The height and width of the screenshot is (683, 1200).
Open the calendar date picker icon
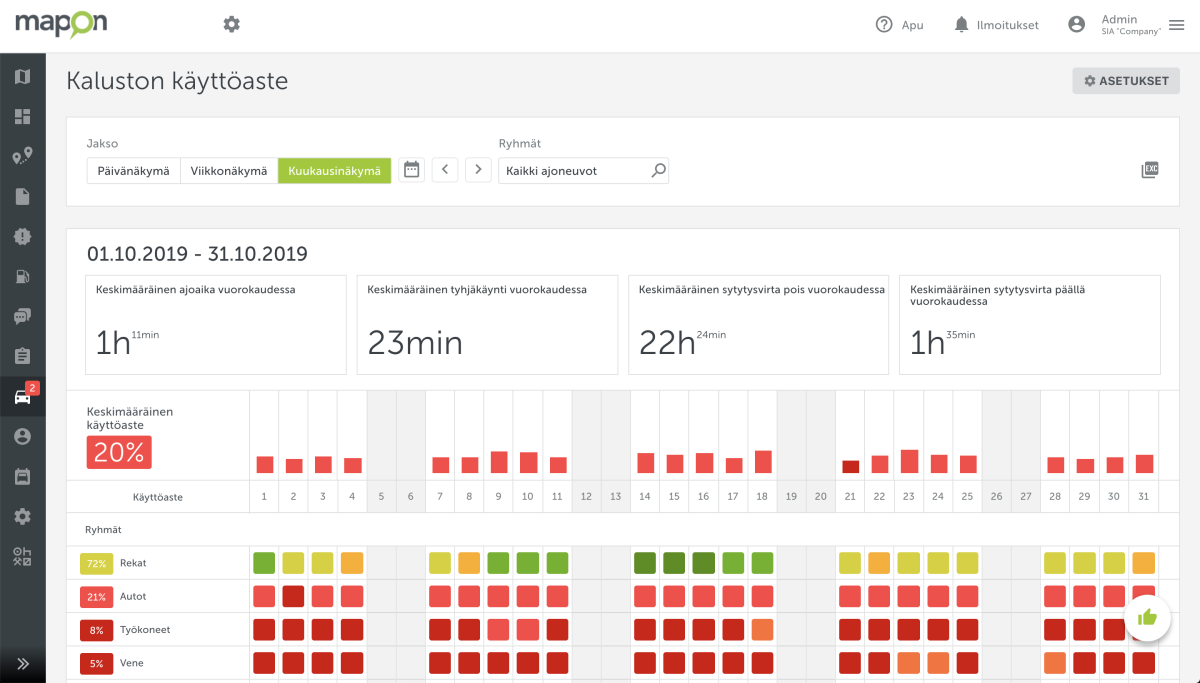pyautogui.click(x=411, y=170)
